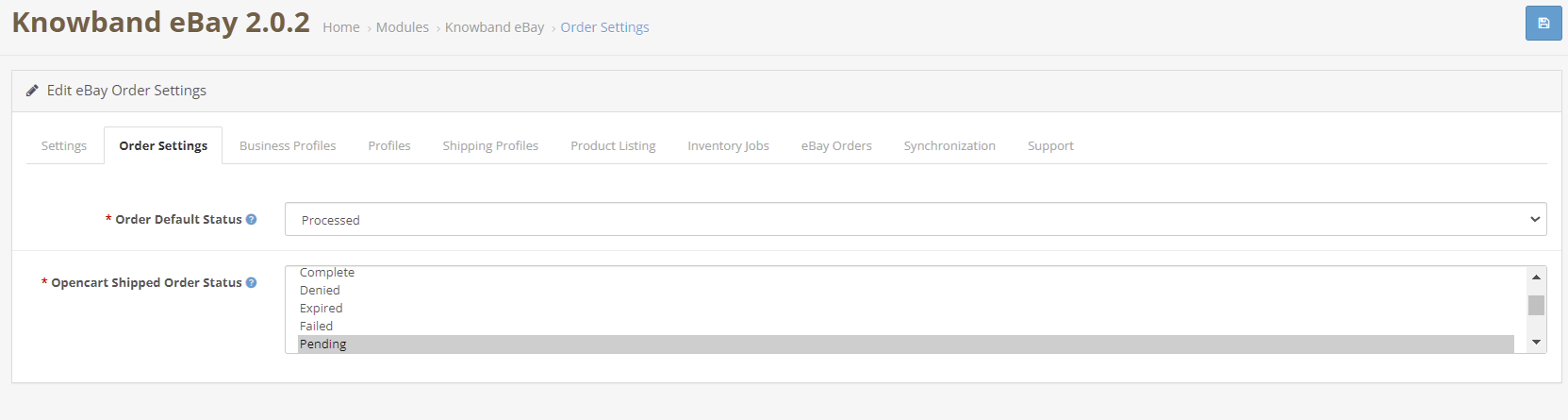1568x420 pixels.
Task: Click the blue save icon button
Action: pos(1543,24)
